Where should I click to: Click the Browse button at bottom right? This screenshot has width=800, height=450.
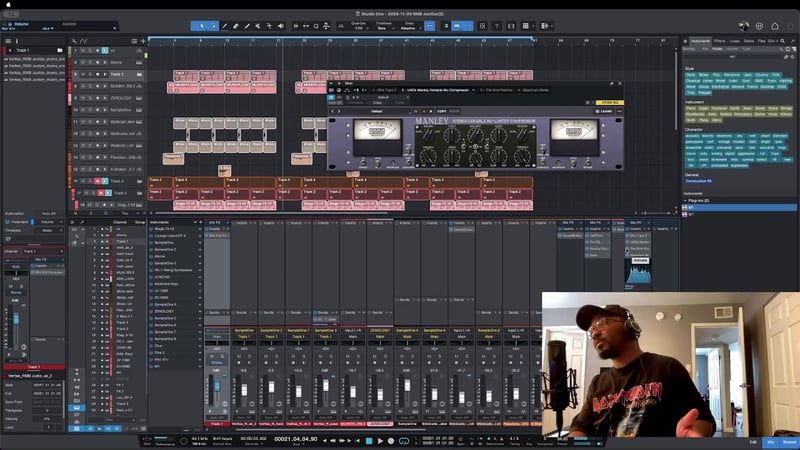coord(789,442)
